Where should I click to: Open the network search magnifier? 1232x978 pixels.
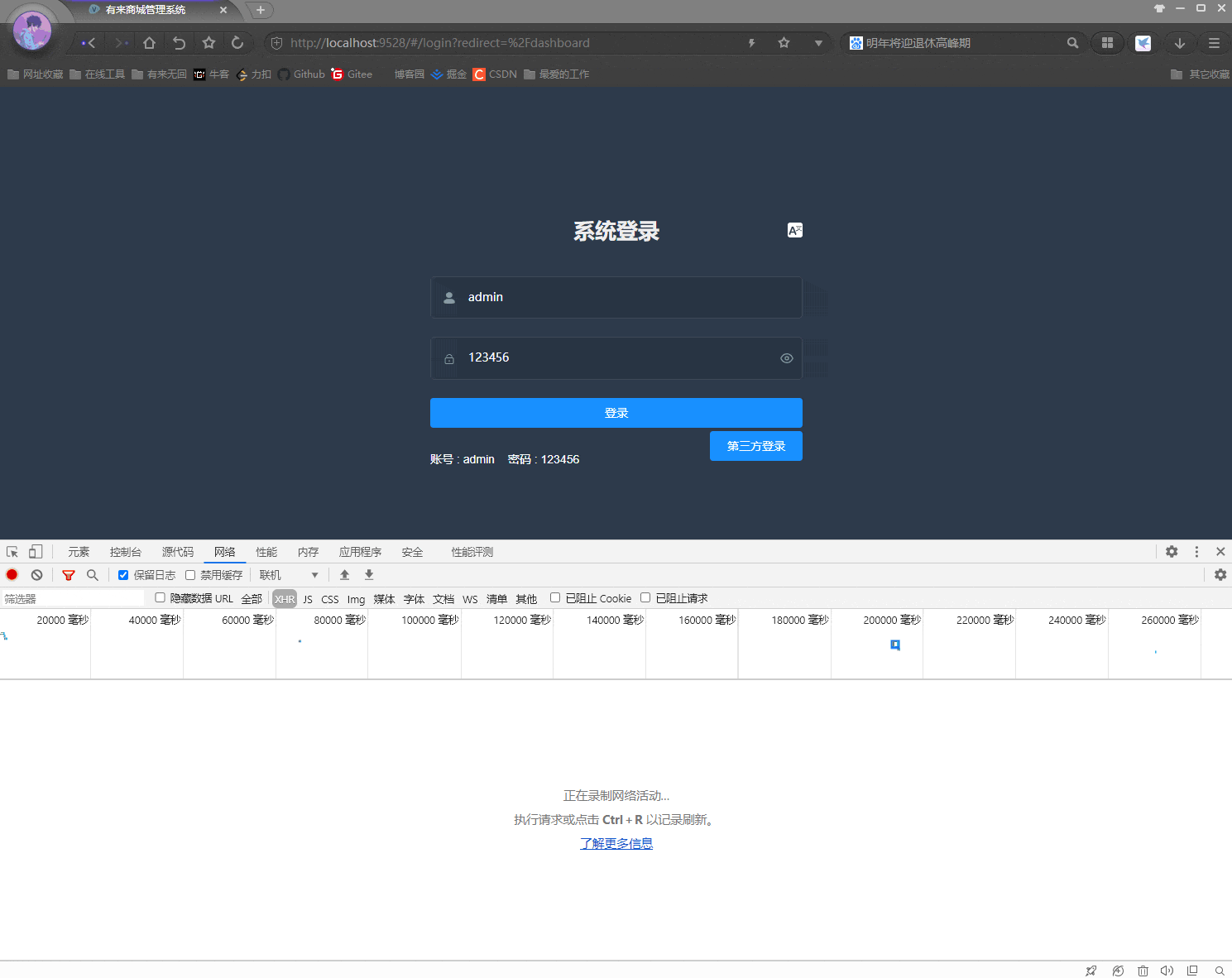pyautogui.click(x=93, y=575)
